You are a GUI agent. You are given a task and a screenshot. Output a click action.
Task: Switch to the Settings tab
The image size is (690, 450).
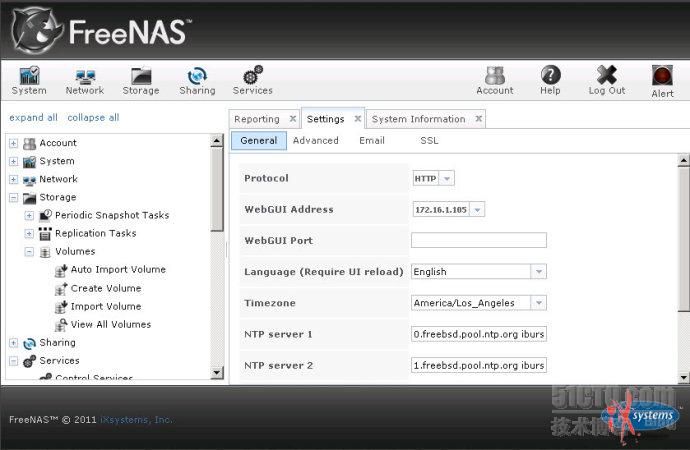click(x=325, y=119)
